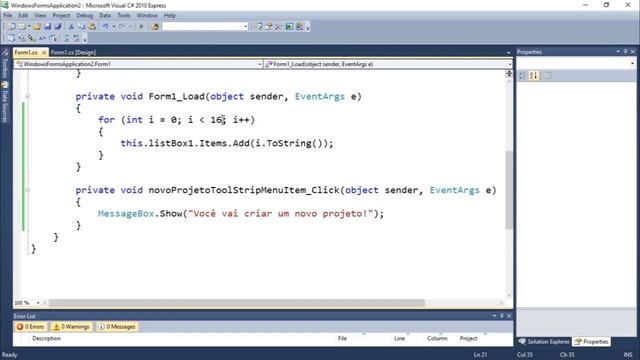Show categorized view in Properties panel
Image resolution: width=640 pixels, height=360 pixels.
coord(523,76)
